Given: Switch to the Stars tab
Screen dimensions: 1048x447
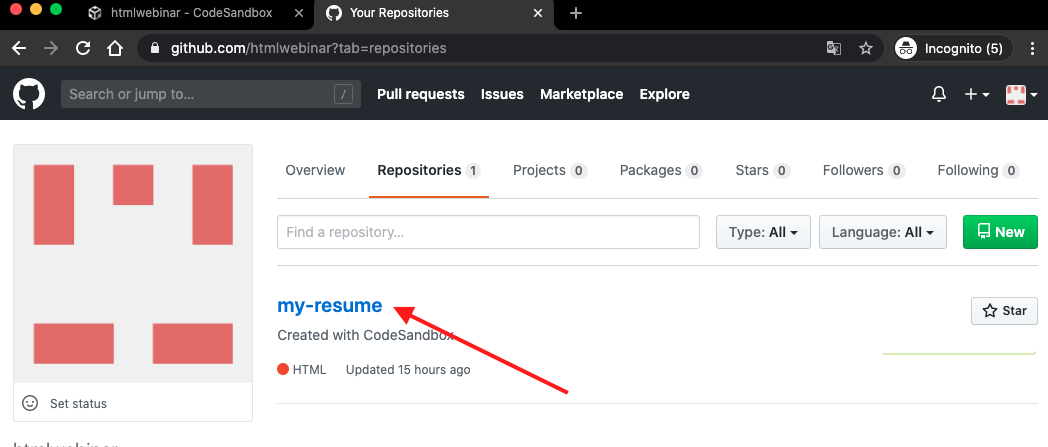Looking at the screenshot, I should point(761,171).
